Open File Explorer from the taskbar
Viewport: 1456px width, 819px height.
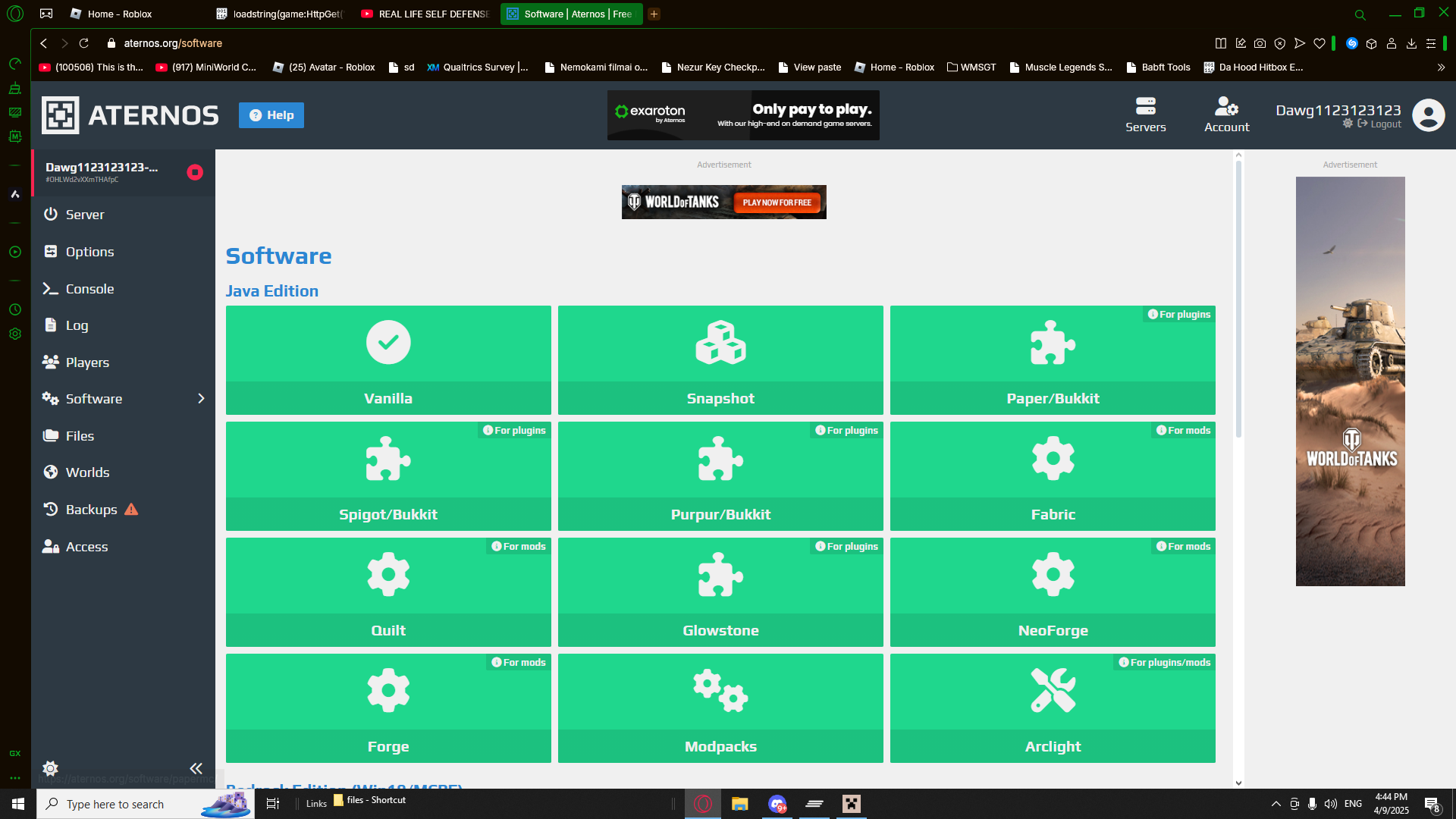click(x=739, y=804)
